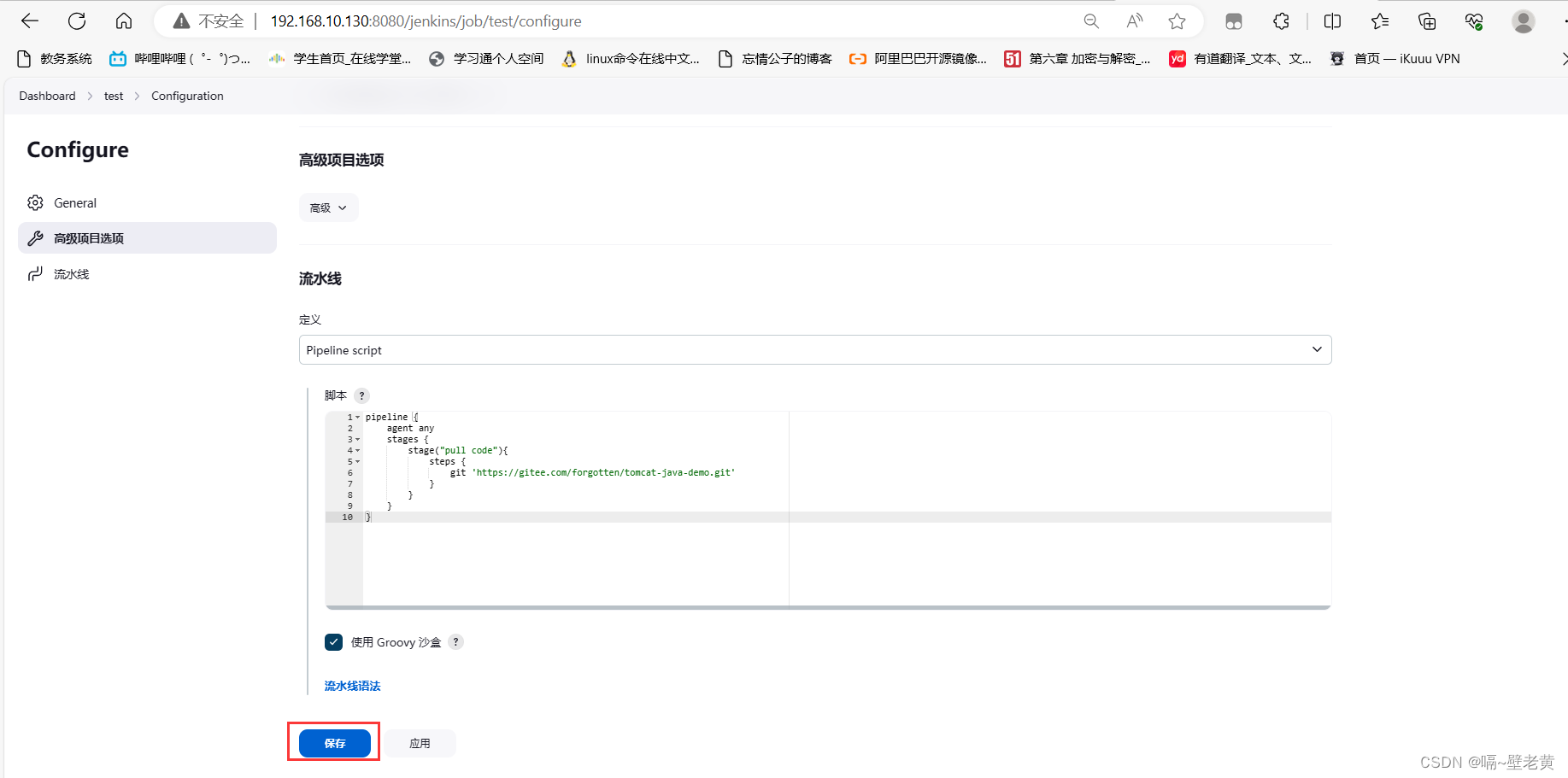The image size is (1568, 778).
Task: Click the 应用 apply button
Action: [420, 743]
